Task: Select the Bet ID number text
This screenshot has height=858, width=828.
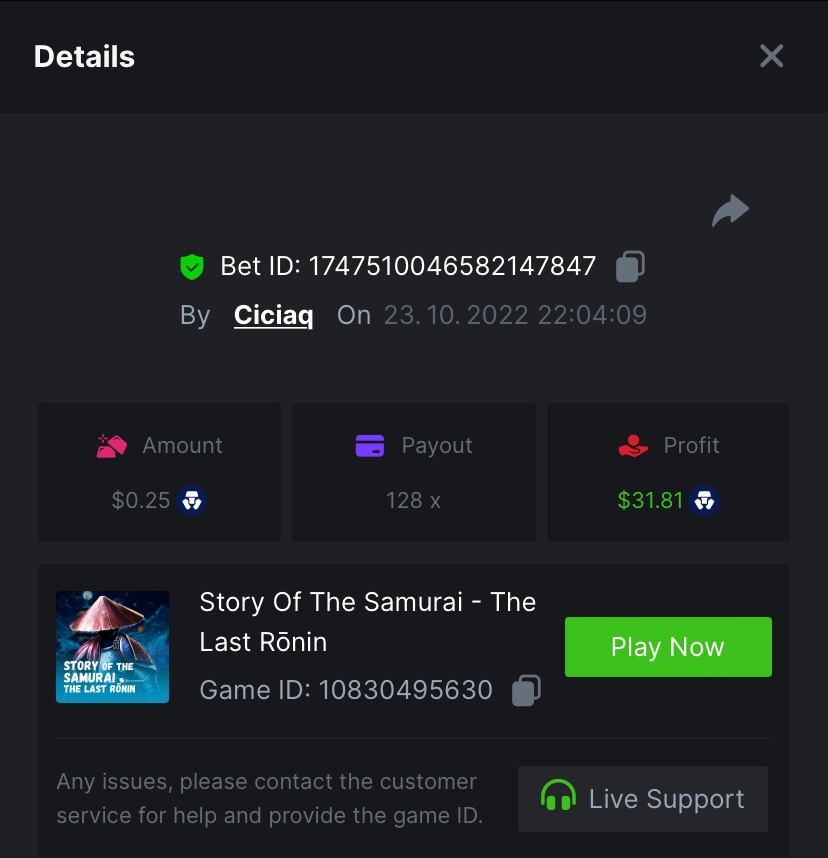Action: click(x=452, y=266)
